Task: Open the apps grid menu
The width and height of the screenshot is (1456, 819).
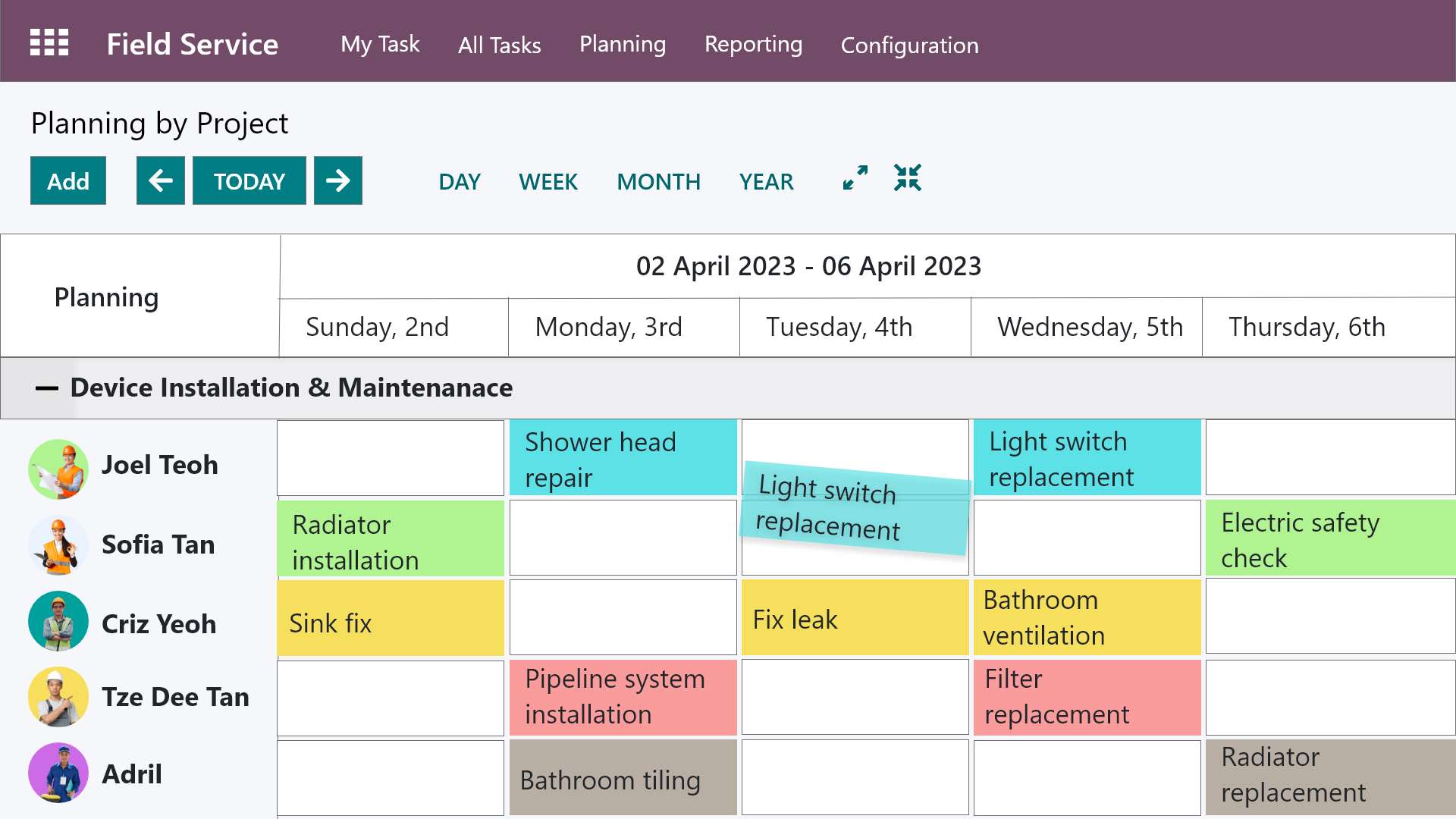Action: tap(48, 42)
